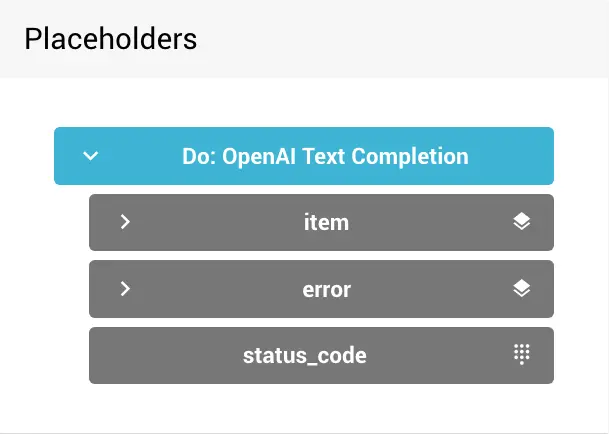Image resolution: width=609 pixels, height=434 pixels.
Task: Click the Placeholders panel heading
Action: pyautogui.click(x=111, y=39)
